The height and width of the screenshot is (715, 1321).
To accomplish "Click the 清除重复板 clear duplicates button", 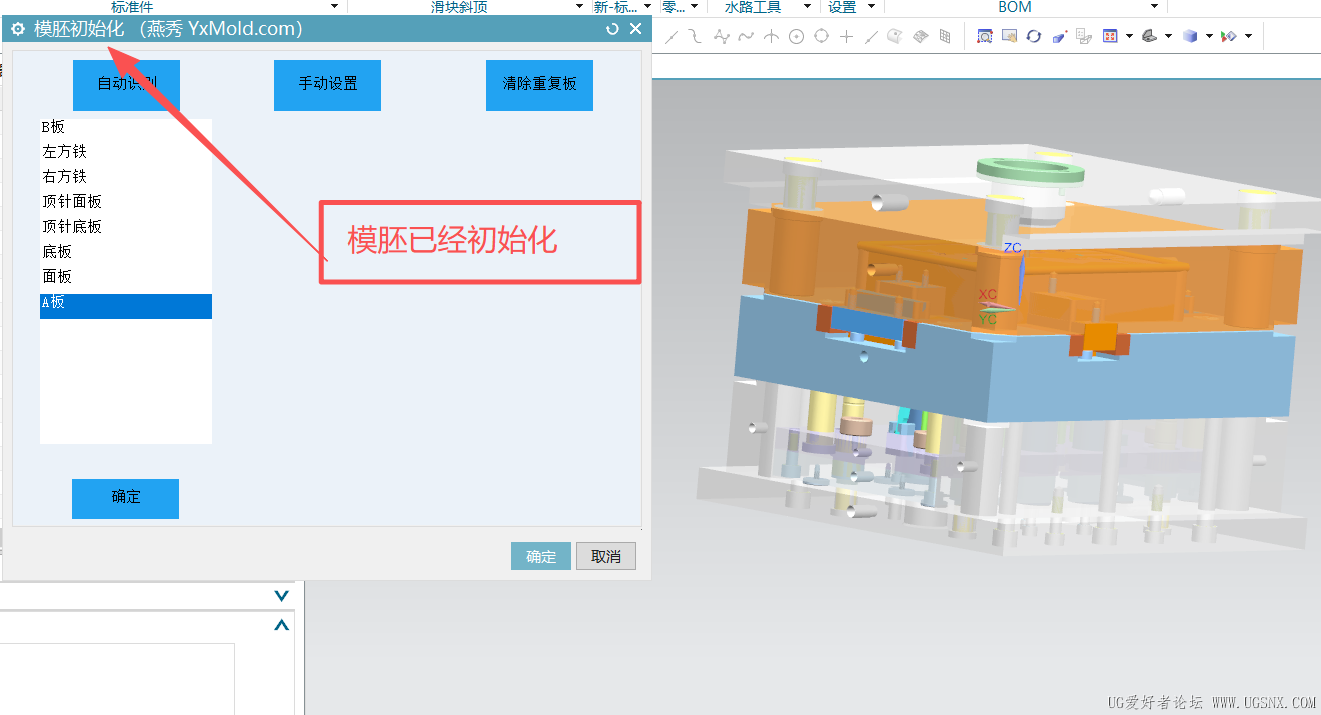I will pos(539,85).
